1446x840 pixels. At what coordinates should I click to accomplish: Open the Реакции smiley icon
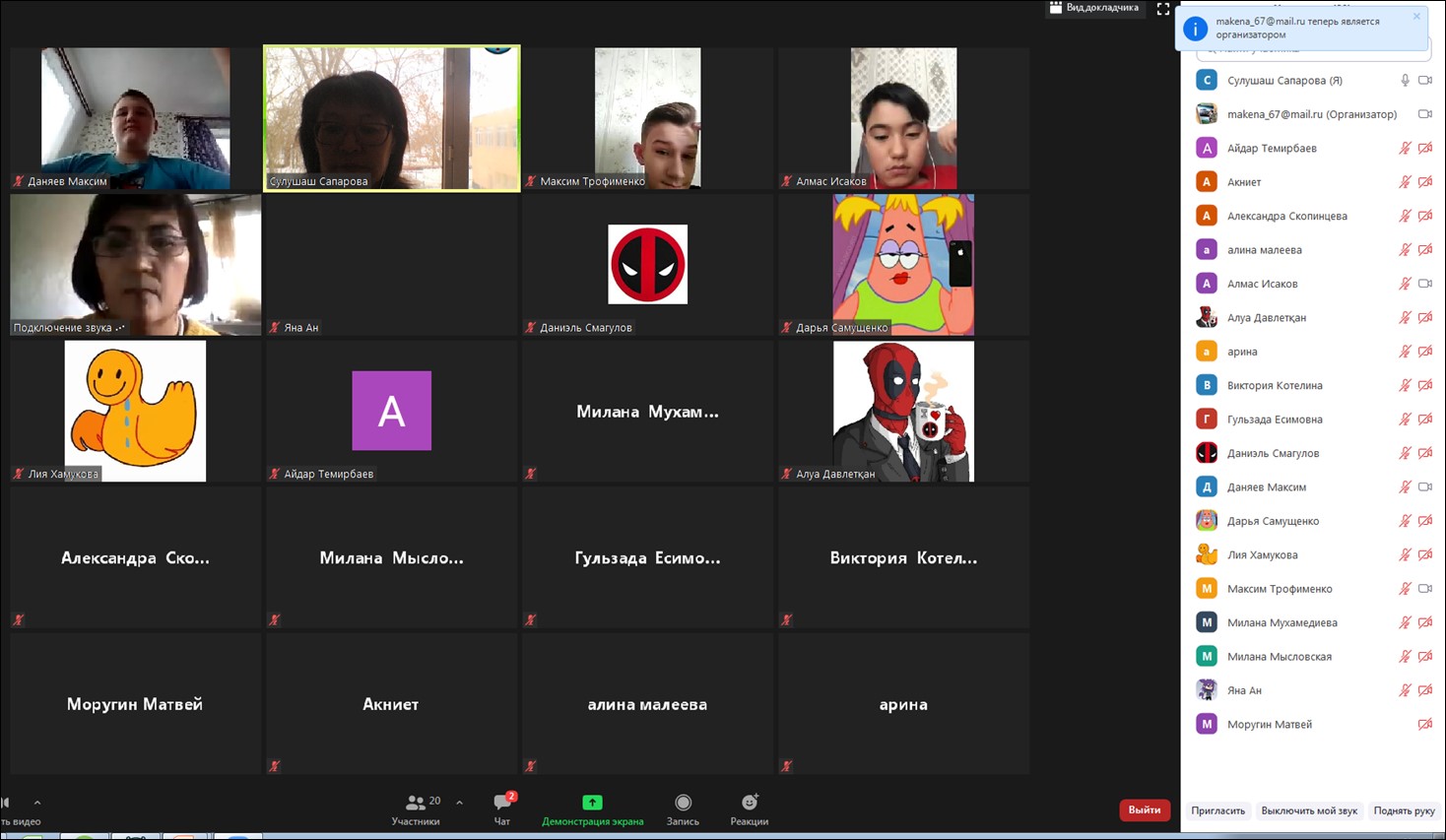[750, 803]
